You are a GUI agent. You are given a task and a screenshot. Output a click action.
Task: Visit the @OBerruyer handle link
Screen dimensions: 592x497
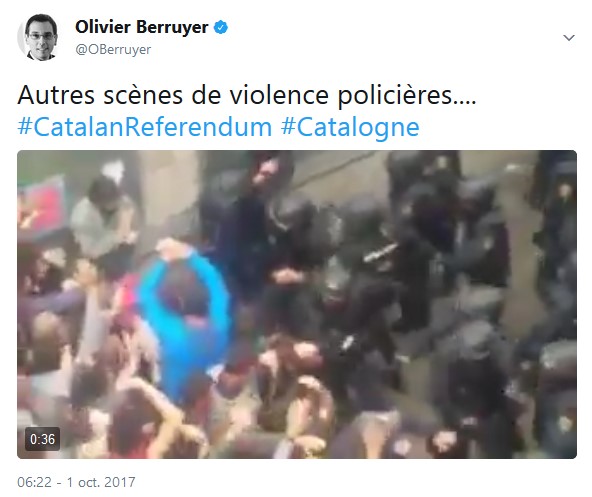coord(113,49)
